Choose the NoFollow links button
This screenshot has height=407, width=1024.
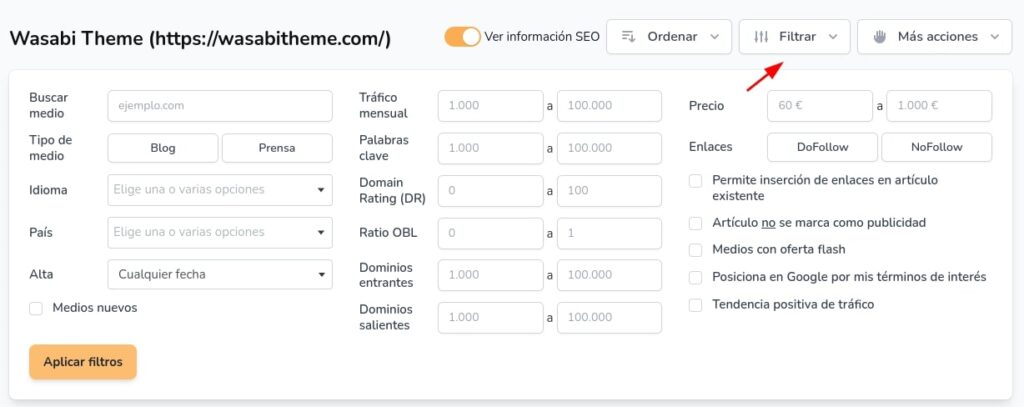pyautogui.click(x=936, y=147)
